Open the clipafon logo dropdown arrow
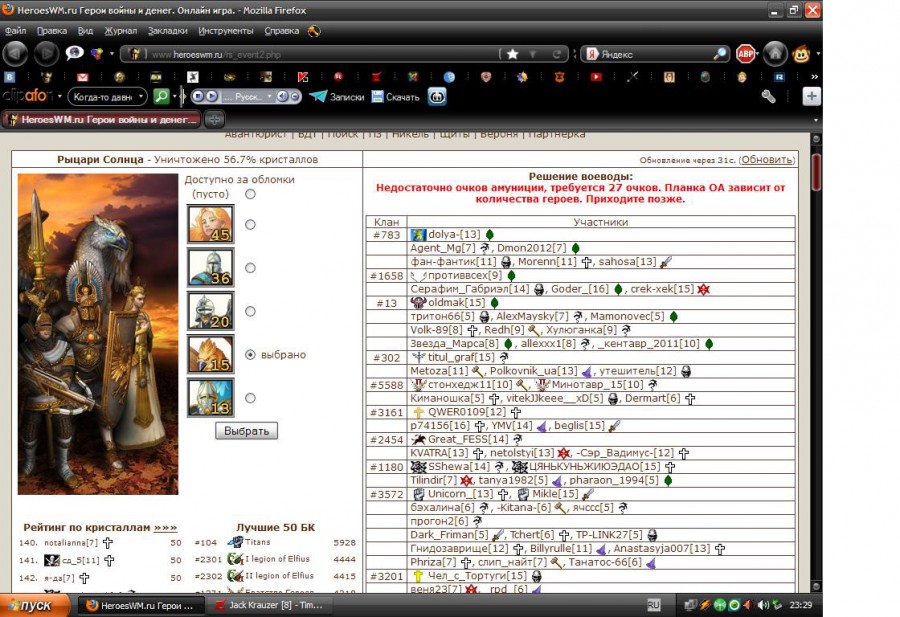 tap(60, 96)
